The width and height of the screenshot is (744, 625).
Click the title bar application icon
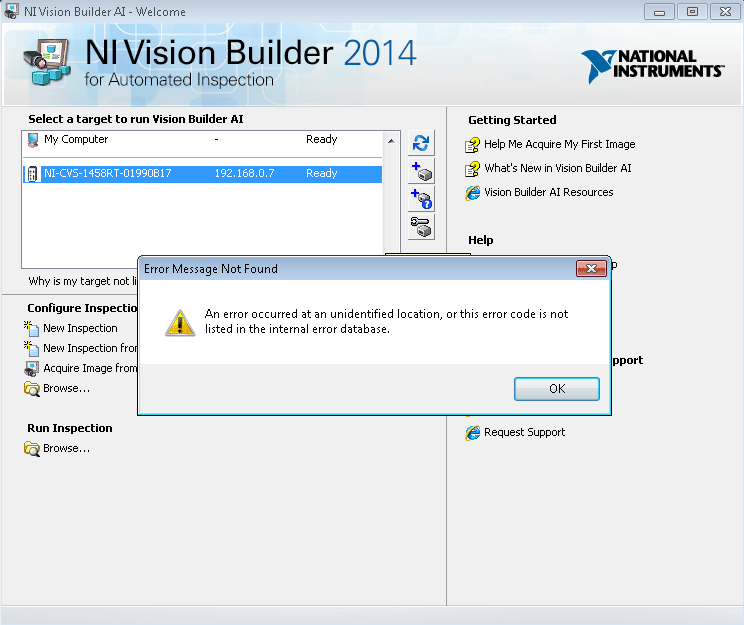pos(11,11)
